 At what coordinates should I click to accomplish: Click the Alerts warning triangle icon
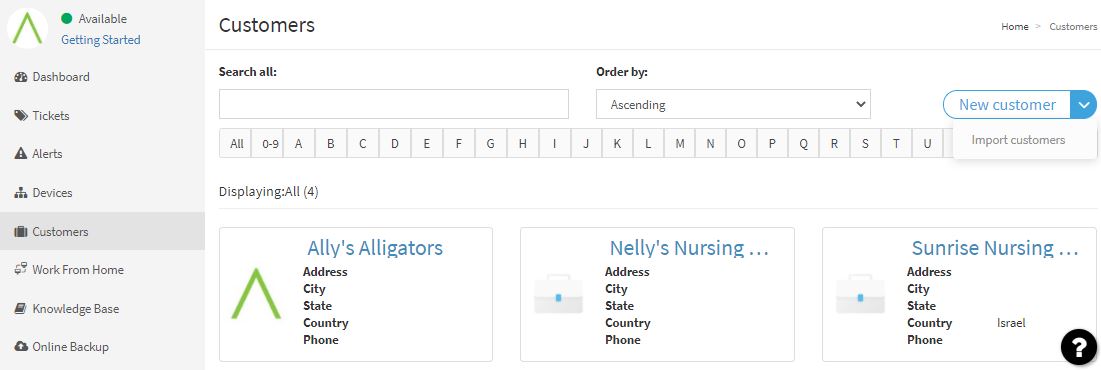pyautogui.click(x=20, y=154)
